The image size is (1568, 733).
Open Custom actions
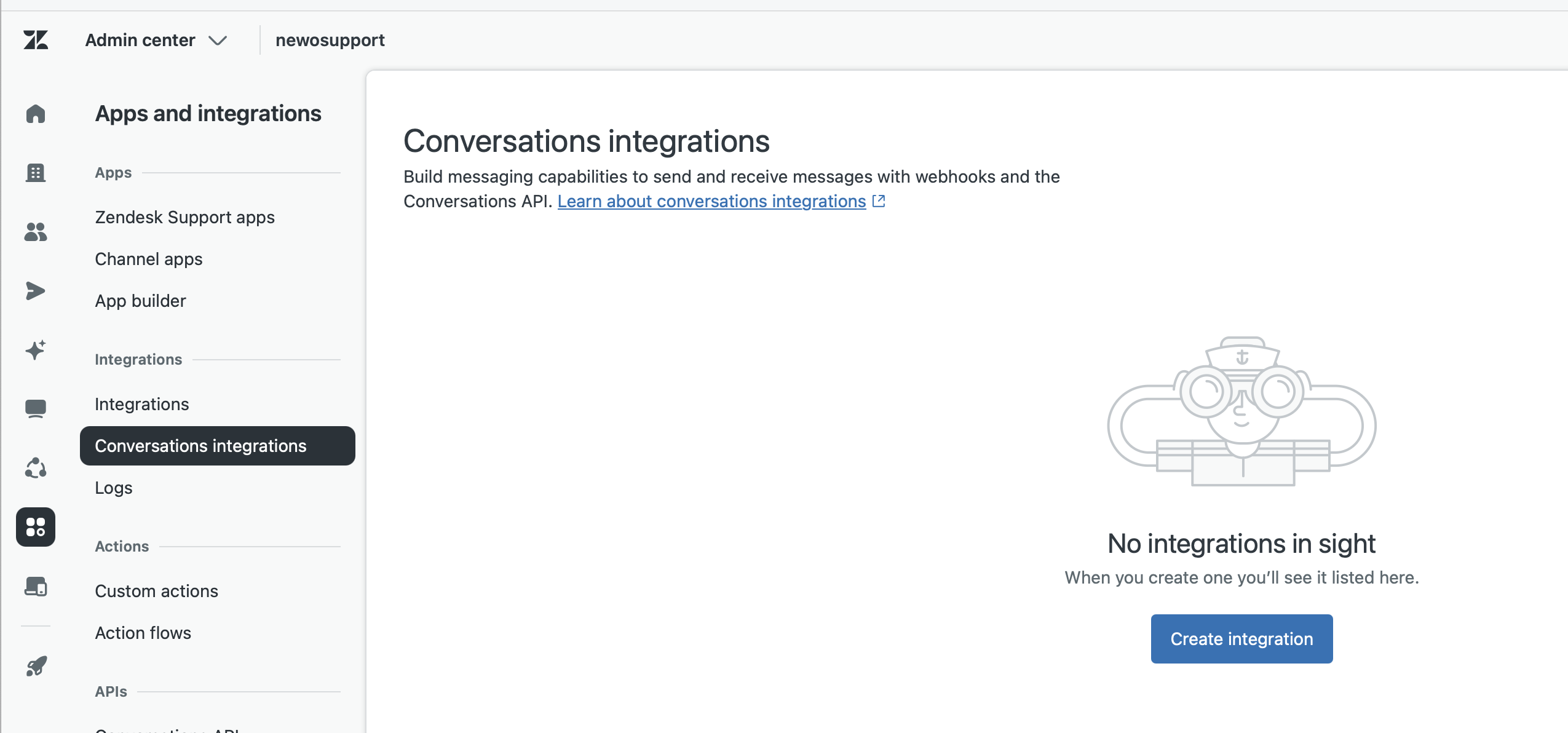click(157, 591)
